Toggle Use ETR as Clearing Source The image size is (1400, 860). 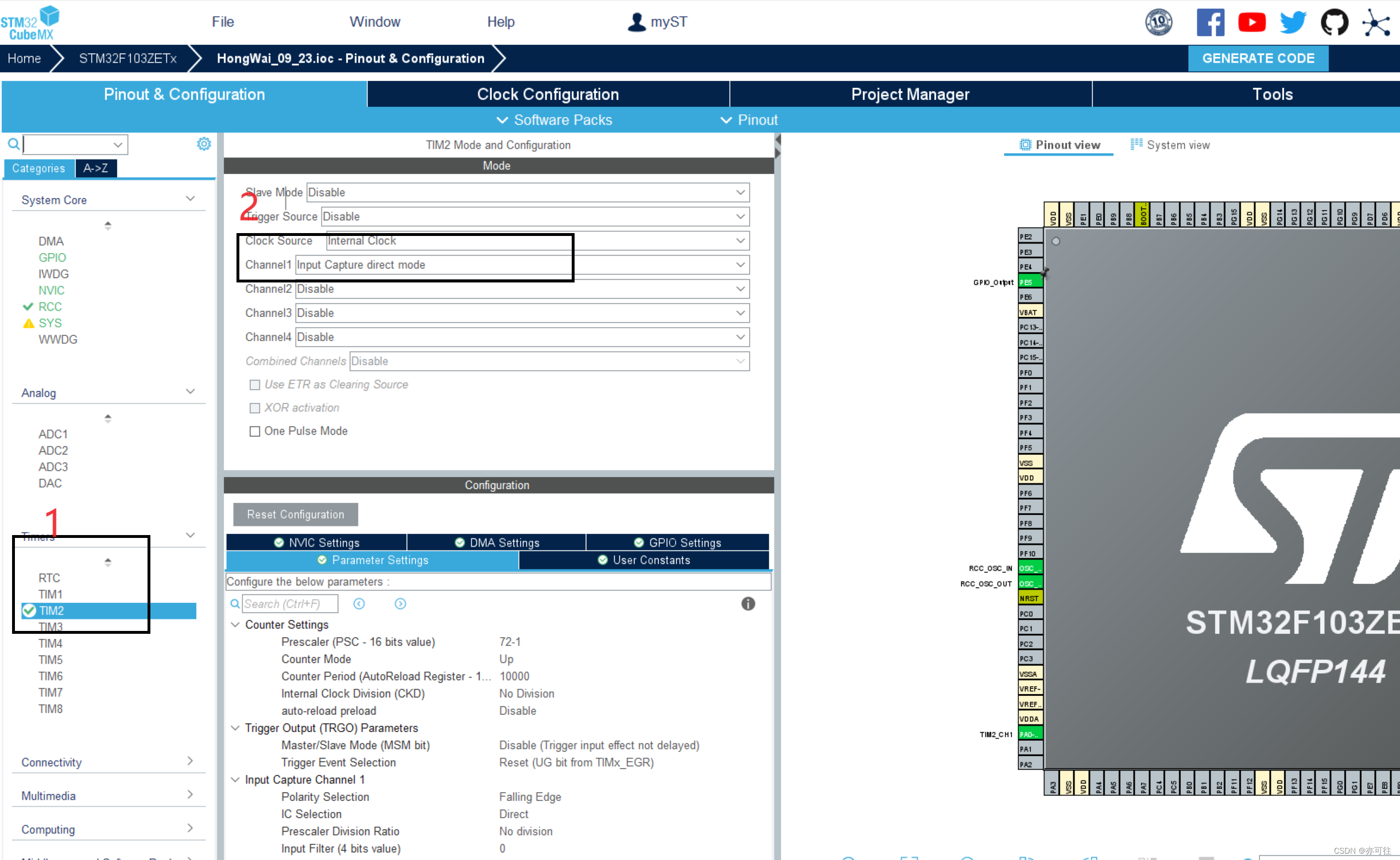(x=255, y=385)
